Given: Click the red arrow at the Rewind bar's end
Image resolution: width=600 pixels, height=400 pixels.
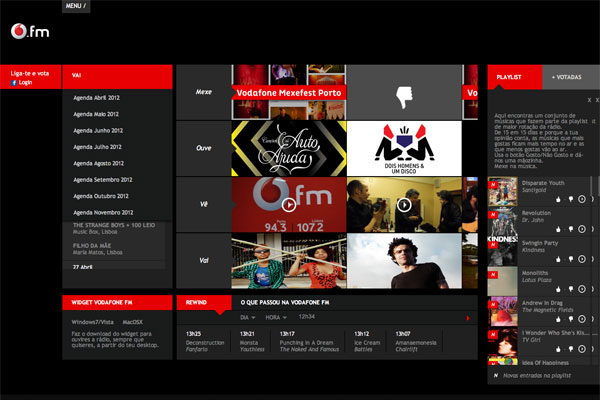Looking at the screenshot, I should coord(468,318).
